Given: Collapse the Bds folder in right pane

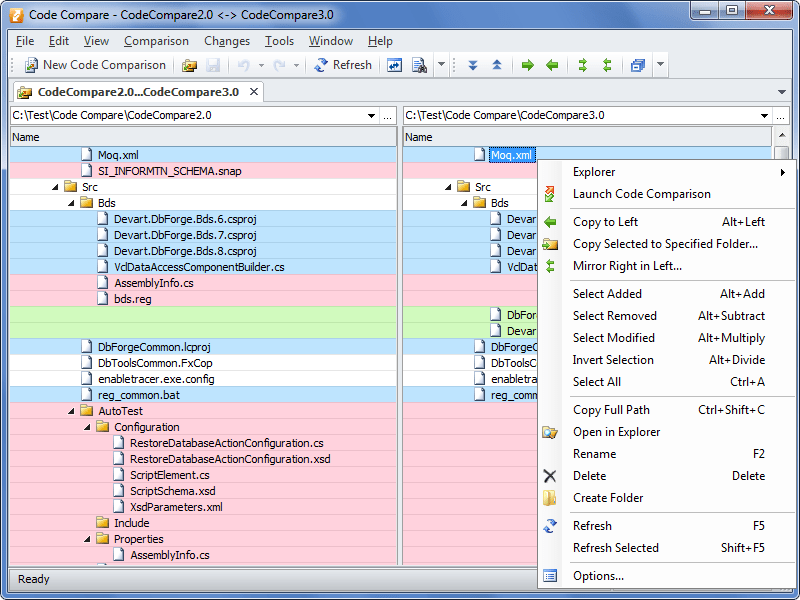Looking at the screenshot, I should tap(464, 203).
